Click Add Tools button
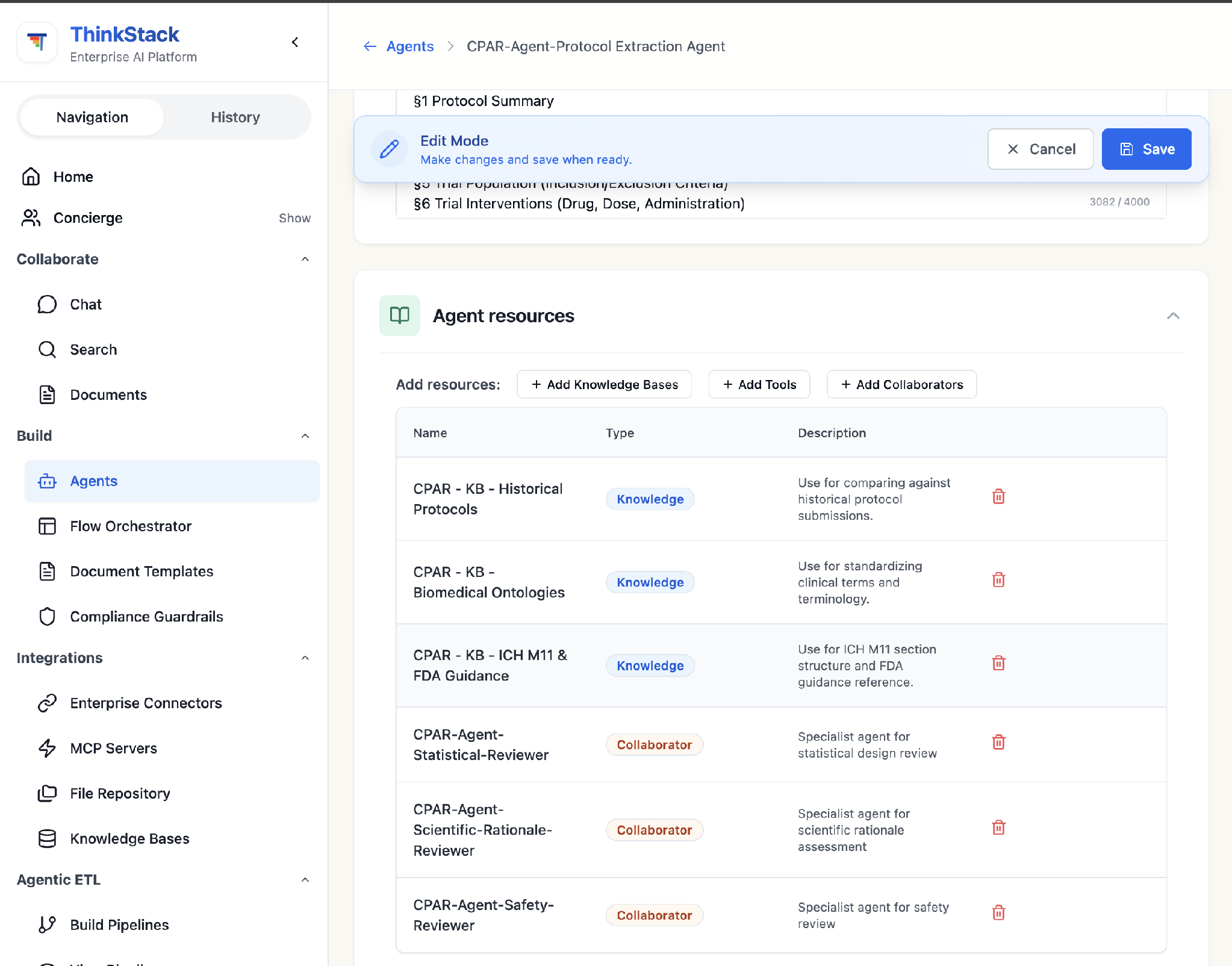This screenshot has height=966, width=1232. pos(759,384)
